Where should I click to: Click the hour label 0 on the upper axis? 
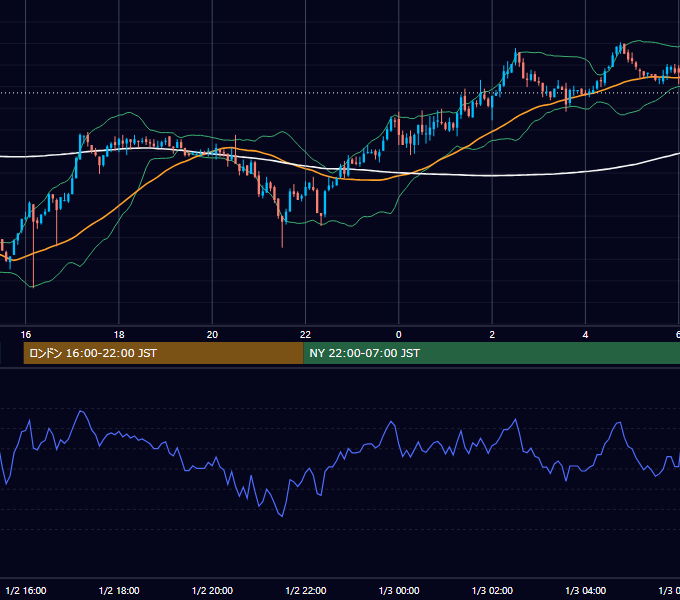tap(399, 334)
